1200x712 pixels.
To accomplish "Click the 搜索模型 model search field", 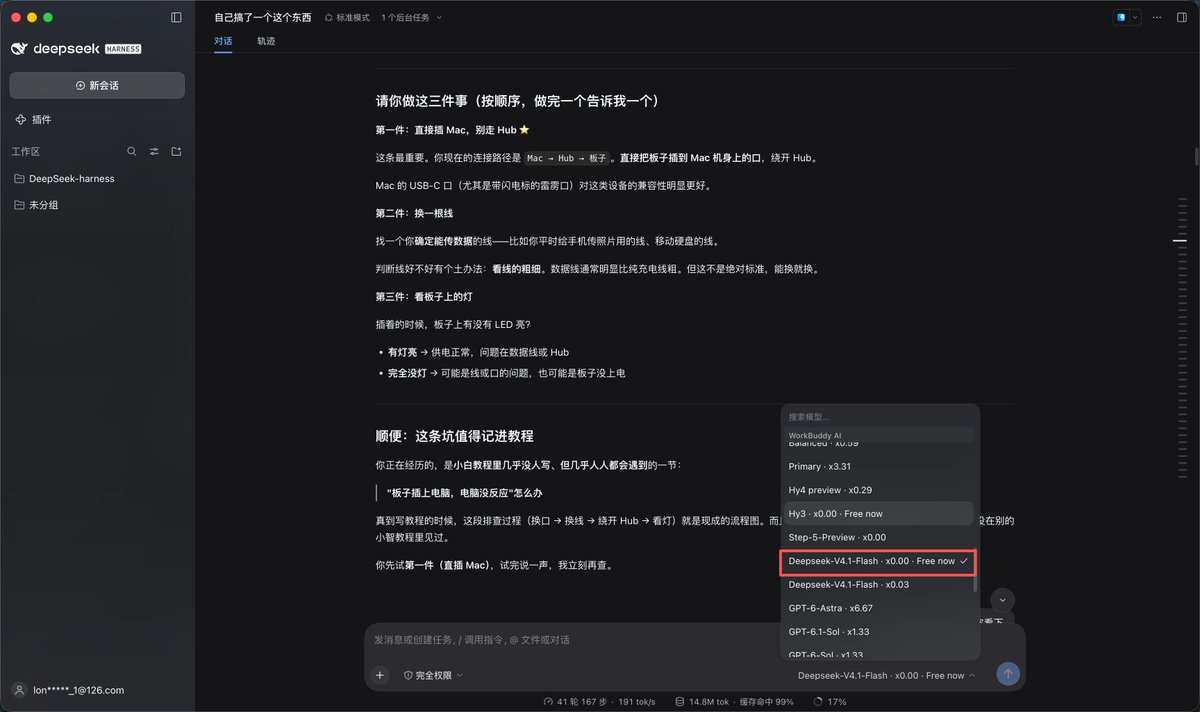I will [x=880, y=416].
